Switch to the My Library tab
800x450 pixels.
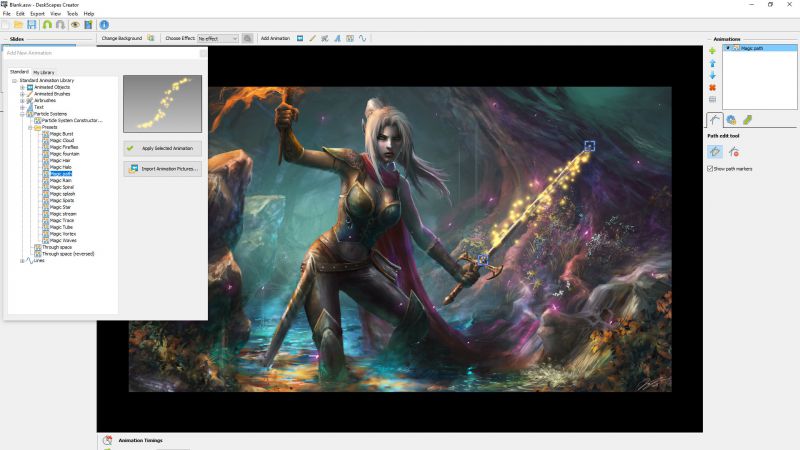tap(44, 72)
